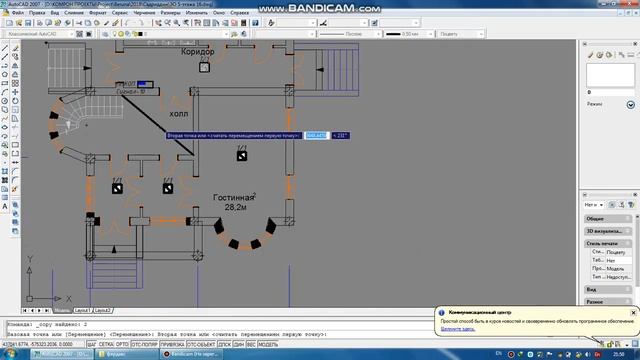Toggle ШАГ snap mode

click(x=91, y=344)
